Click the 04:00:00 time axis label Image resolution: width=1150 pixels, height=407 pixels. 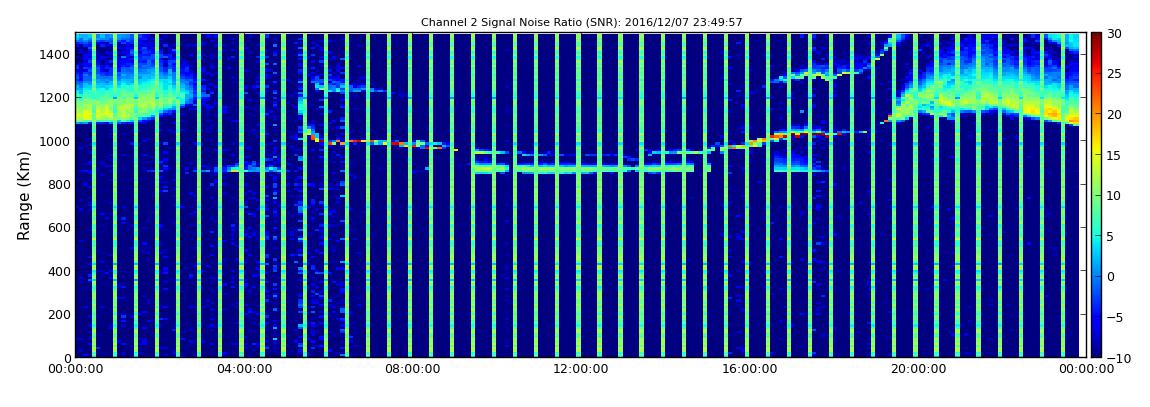click(246, 369)
